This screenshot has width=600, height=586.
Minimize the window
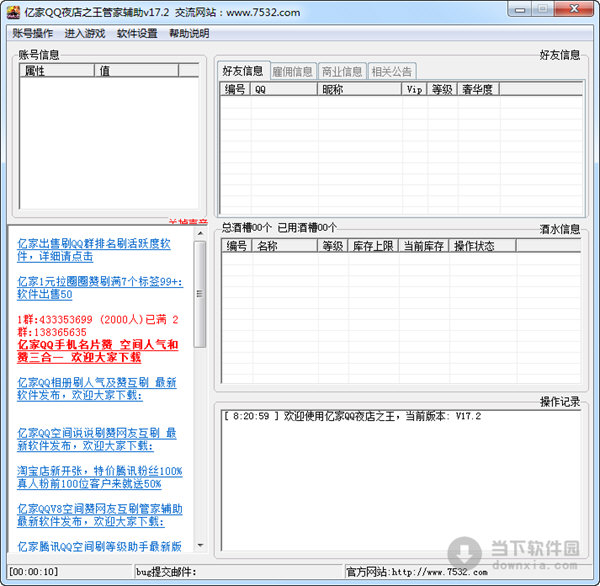519,9
